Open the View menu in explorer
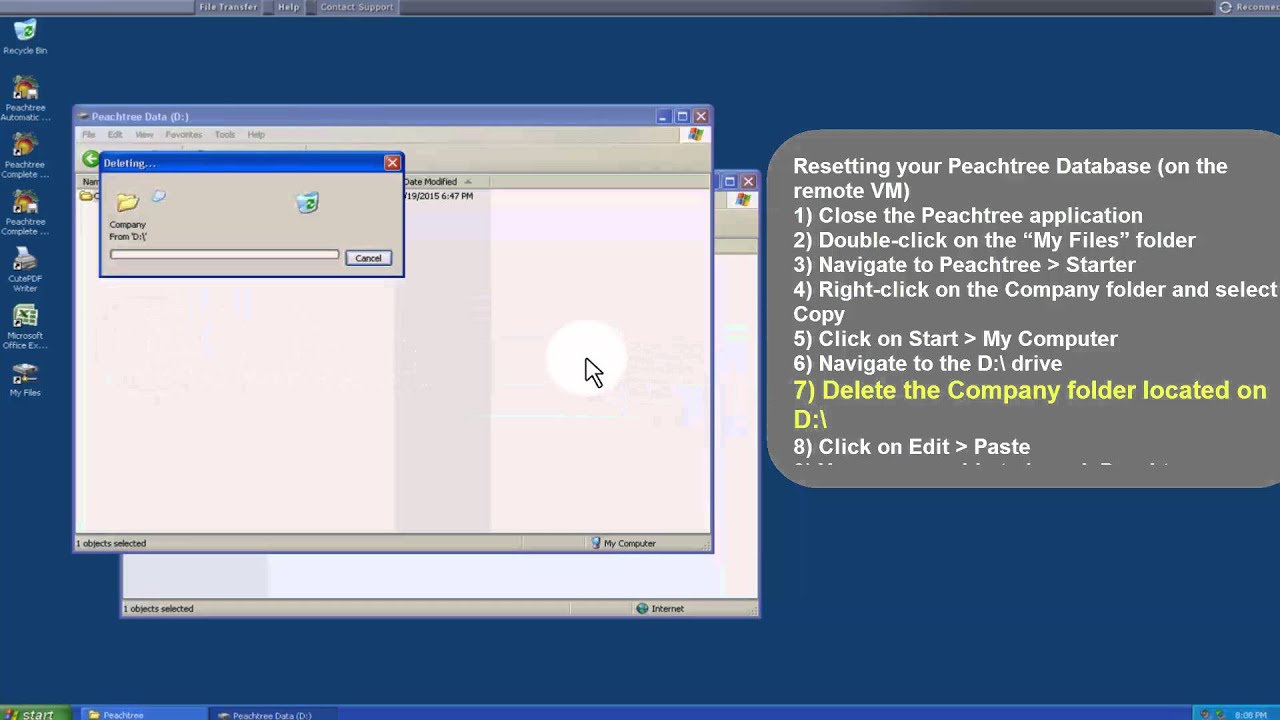The width and height of the screenshot is (1280, 720). [x=144, y=134]
